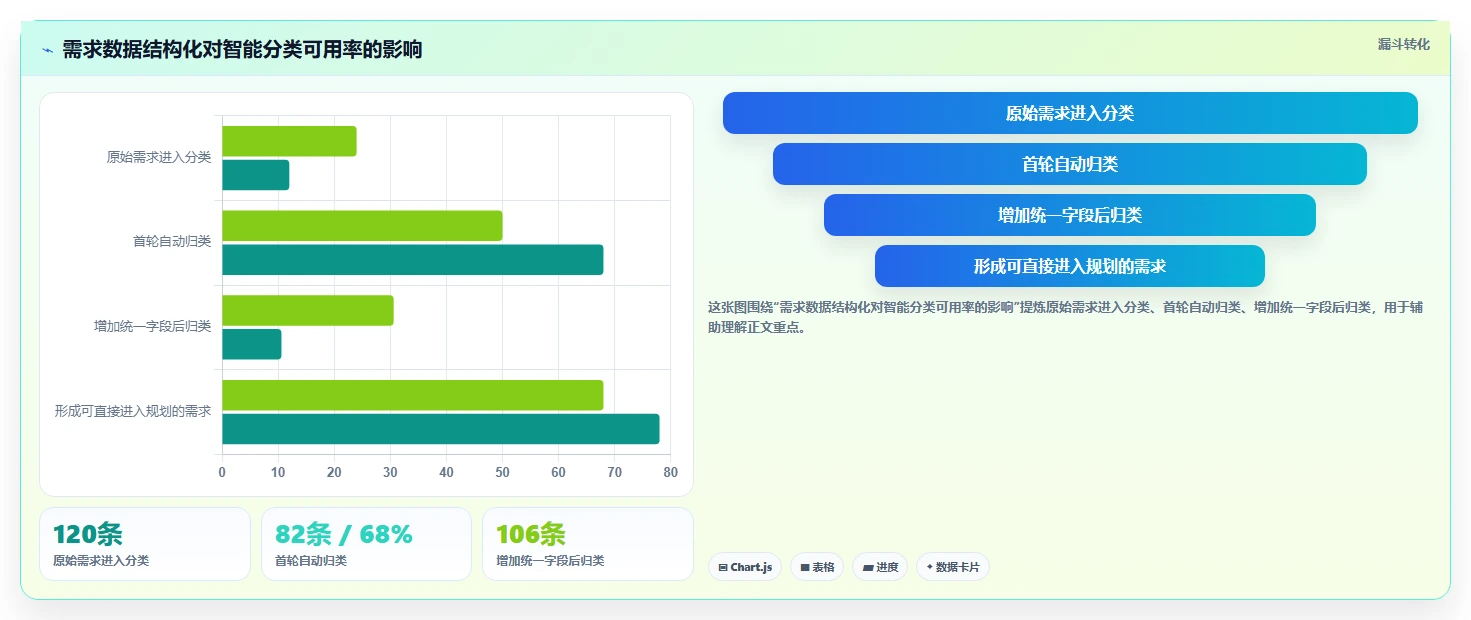Click the Chart.js tag
The width and height of the screenshot is (1471, 620).
pos(745,567)
